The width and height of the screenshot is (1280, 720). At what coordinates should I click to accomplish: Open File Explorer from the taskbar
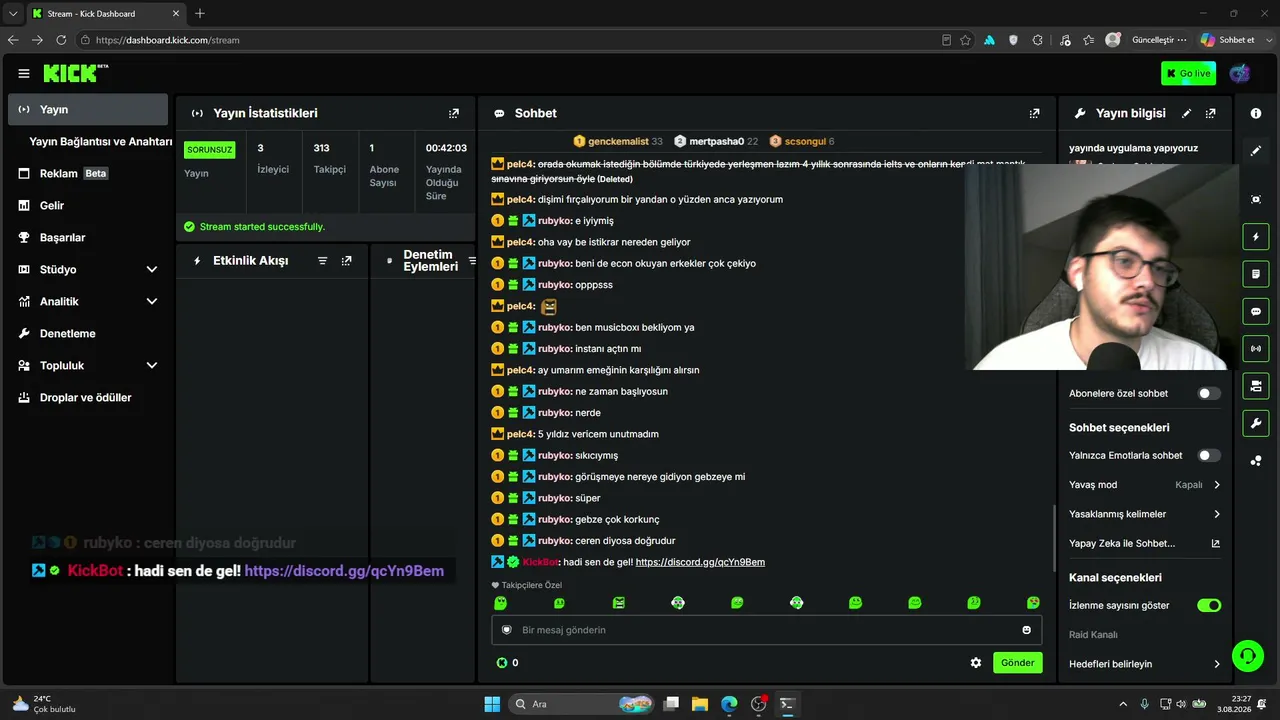pos(700,704)
